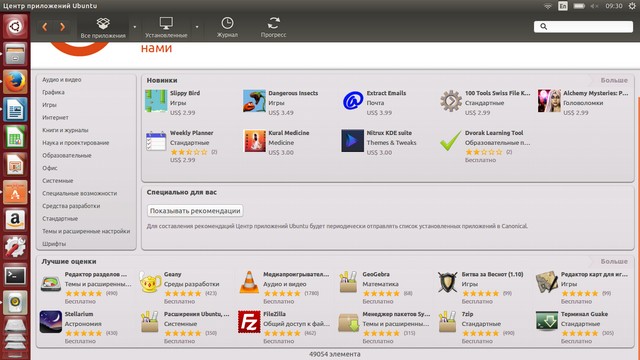Select the Специальные возможности category
The height and width of the screenshot is (360, 640).
click(80, 193)
